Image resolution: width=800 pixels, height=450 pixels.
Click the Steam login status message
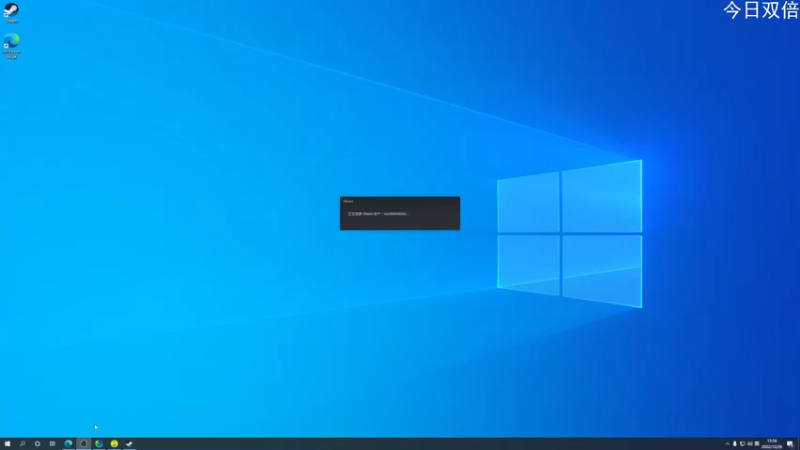pos(378,214)
